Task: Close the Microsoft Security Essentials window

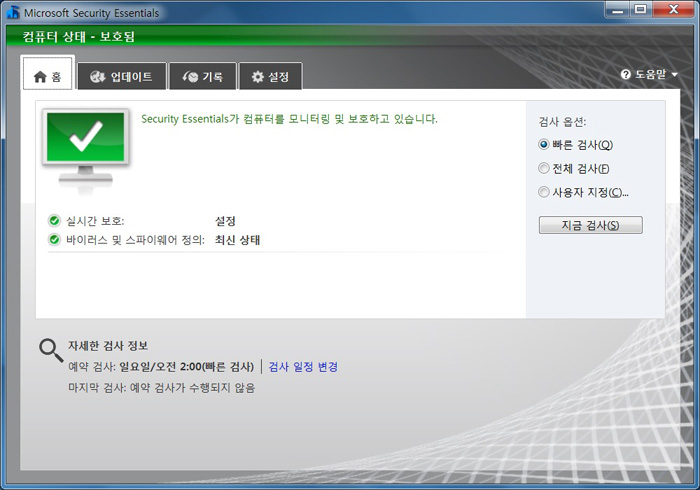Action: click(673, 10)
